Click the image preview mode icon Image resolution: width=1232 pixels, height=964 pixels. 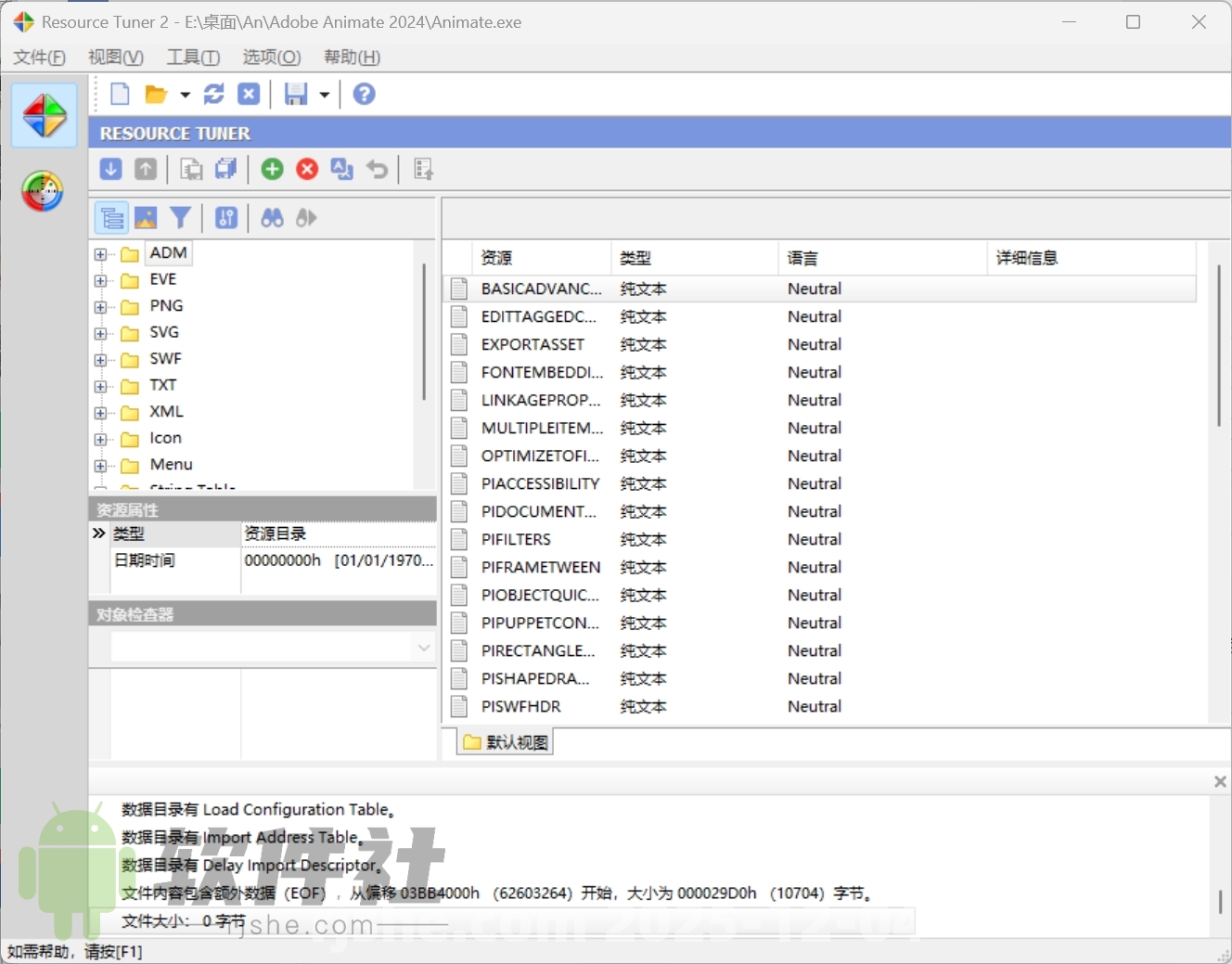(146, 217)
